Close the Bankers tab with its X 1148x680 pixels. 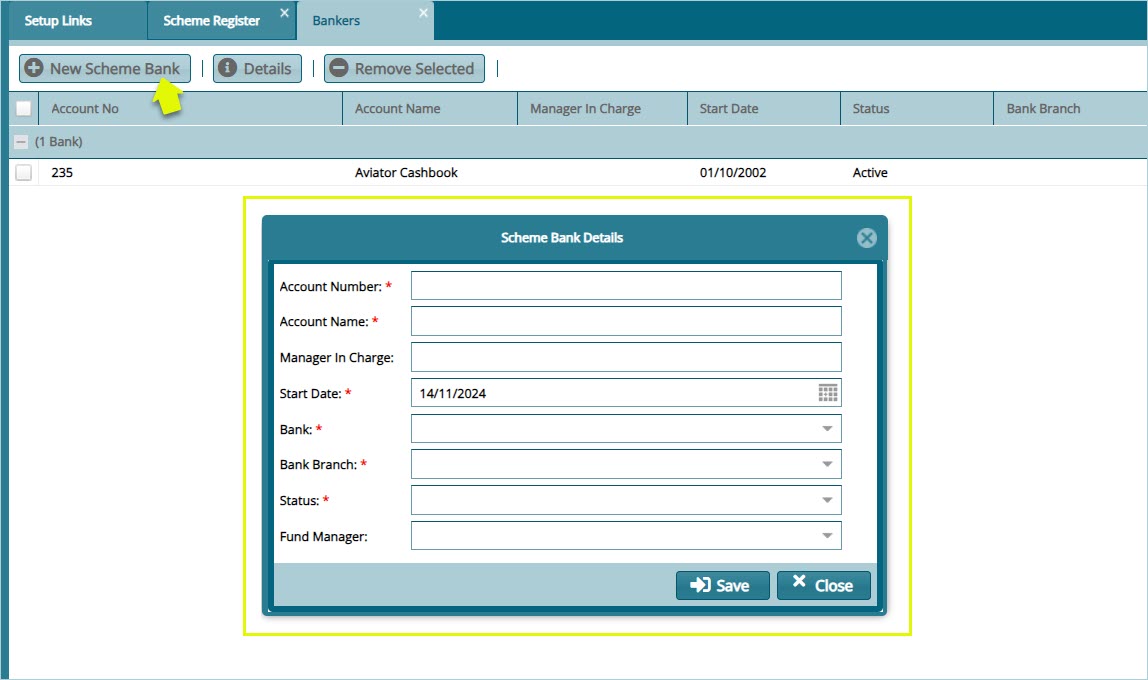pos(423,13)
